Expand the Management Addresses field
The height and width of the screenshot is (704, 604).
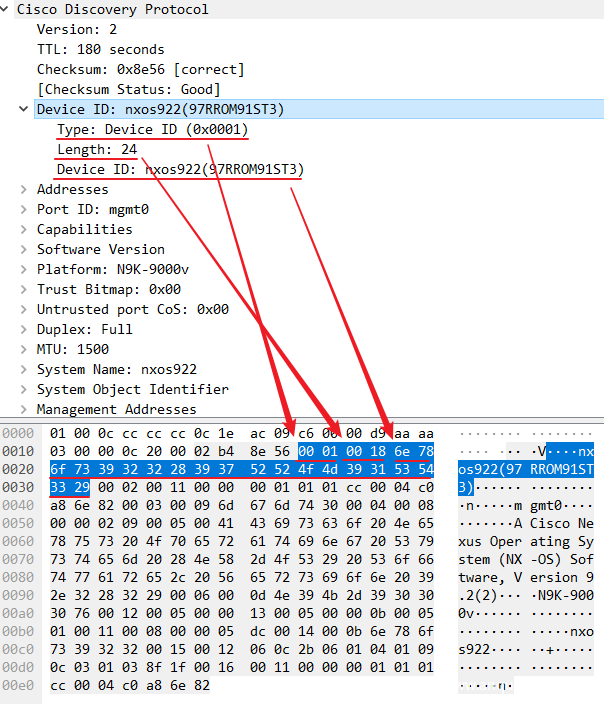tap(24, 409)
